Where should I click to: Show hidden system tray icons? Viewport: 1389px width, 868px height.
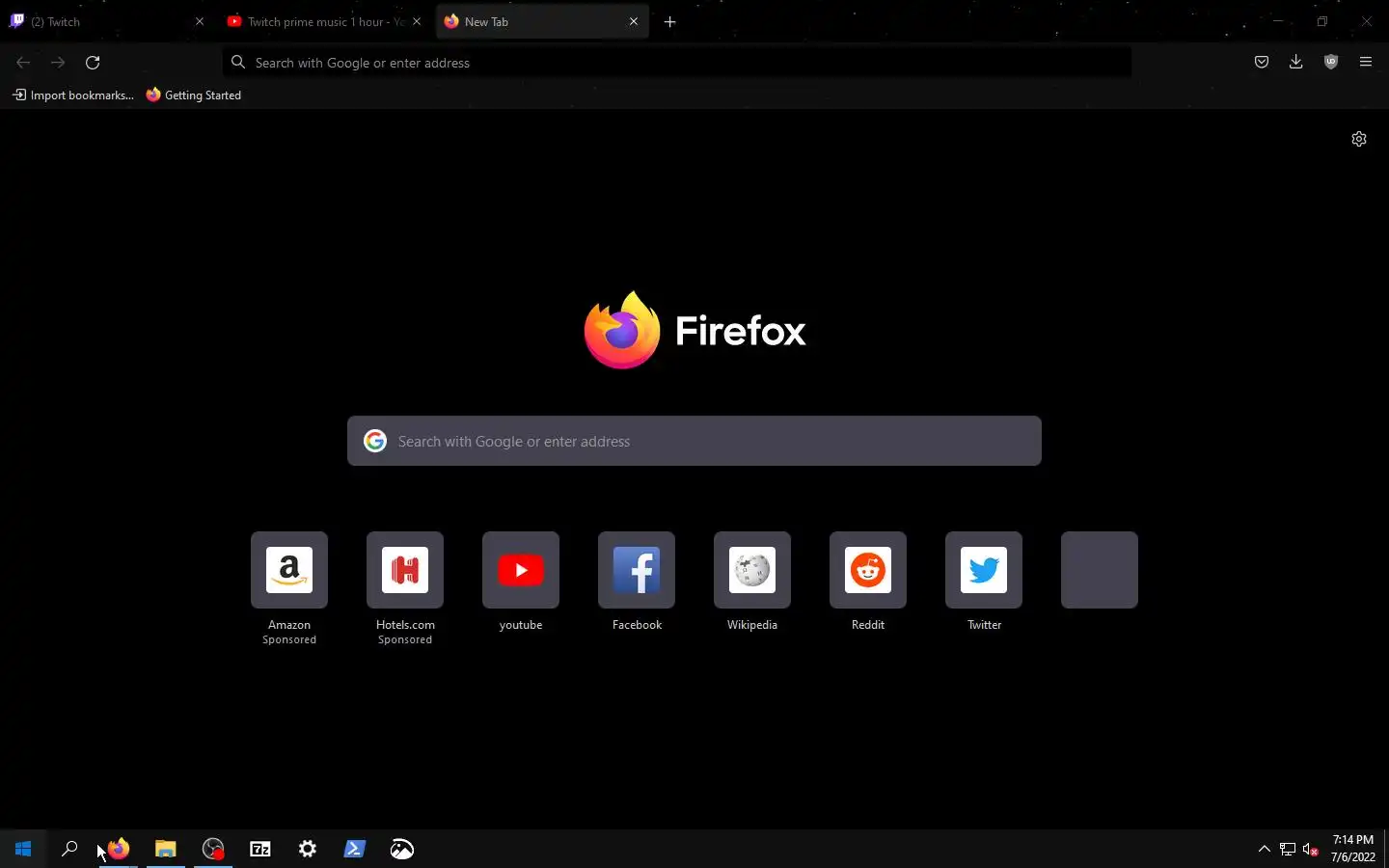[x=1265, y=849]
